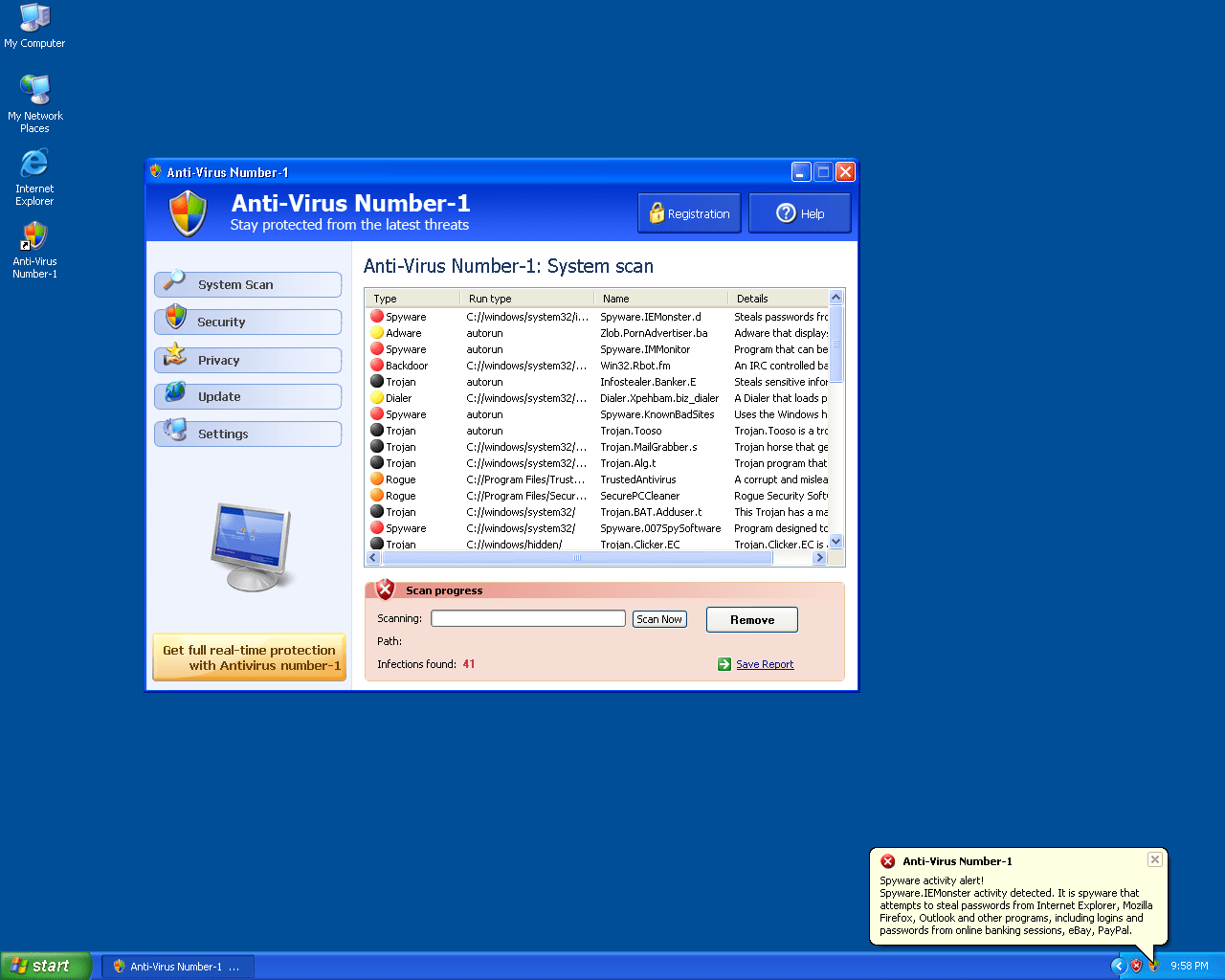The height and width of the screenshot is (980, 1225).
Task: Click the red shield icon in system tray
Action: pos(1136,965)
